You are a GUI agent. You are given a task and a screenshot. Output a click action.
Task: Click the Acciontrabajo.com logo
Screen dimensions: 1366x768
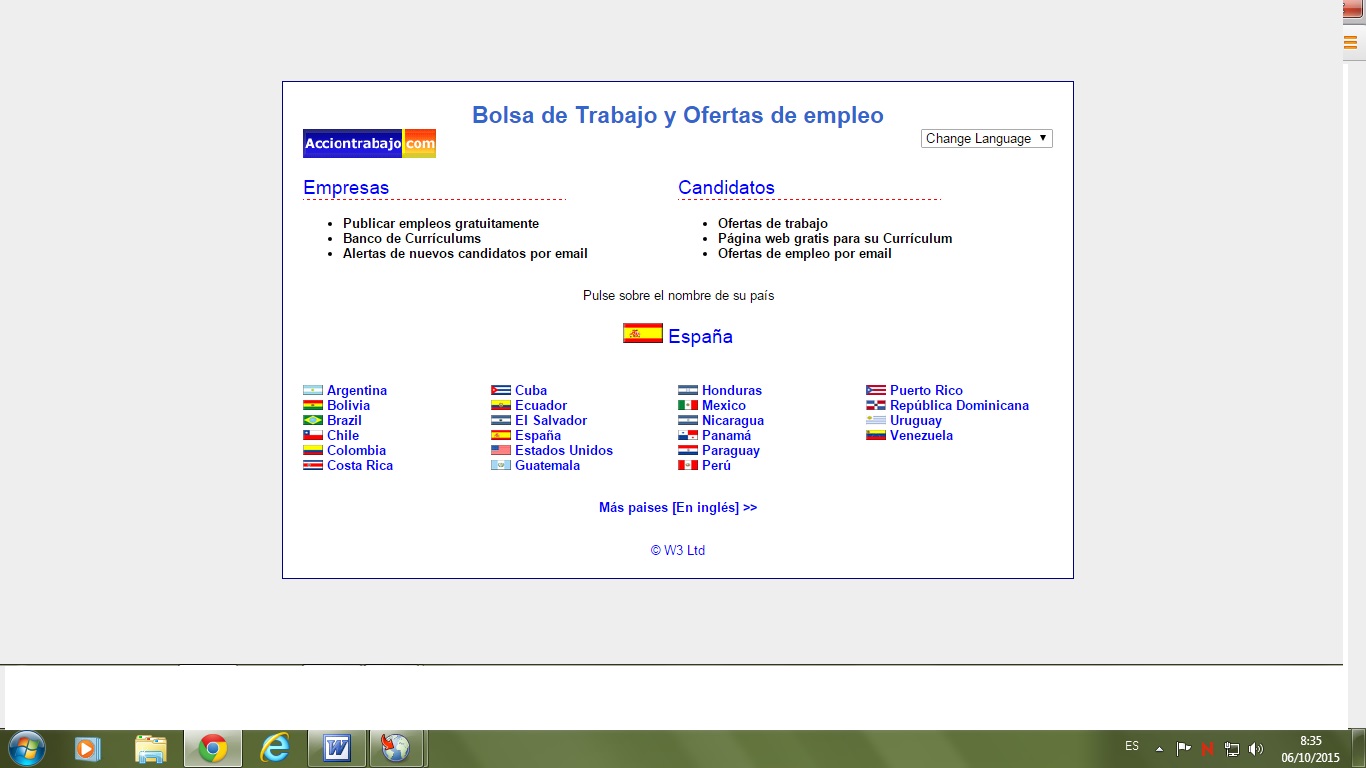(369, 144)
